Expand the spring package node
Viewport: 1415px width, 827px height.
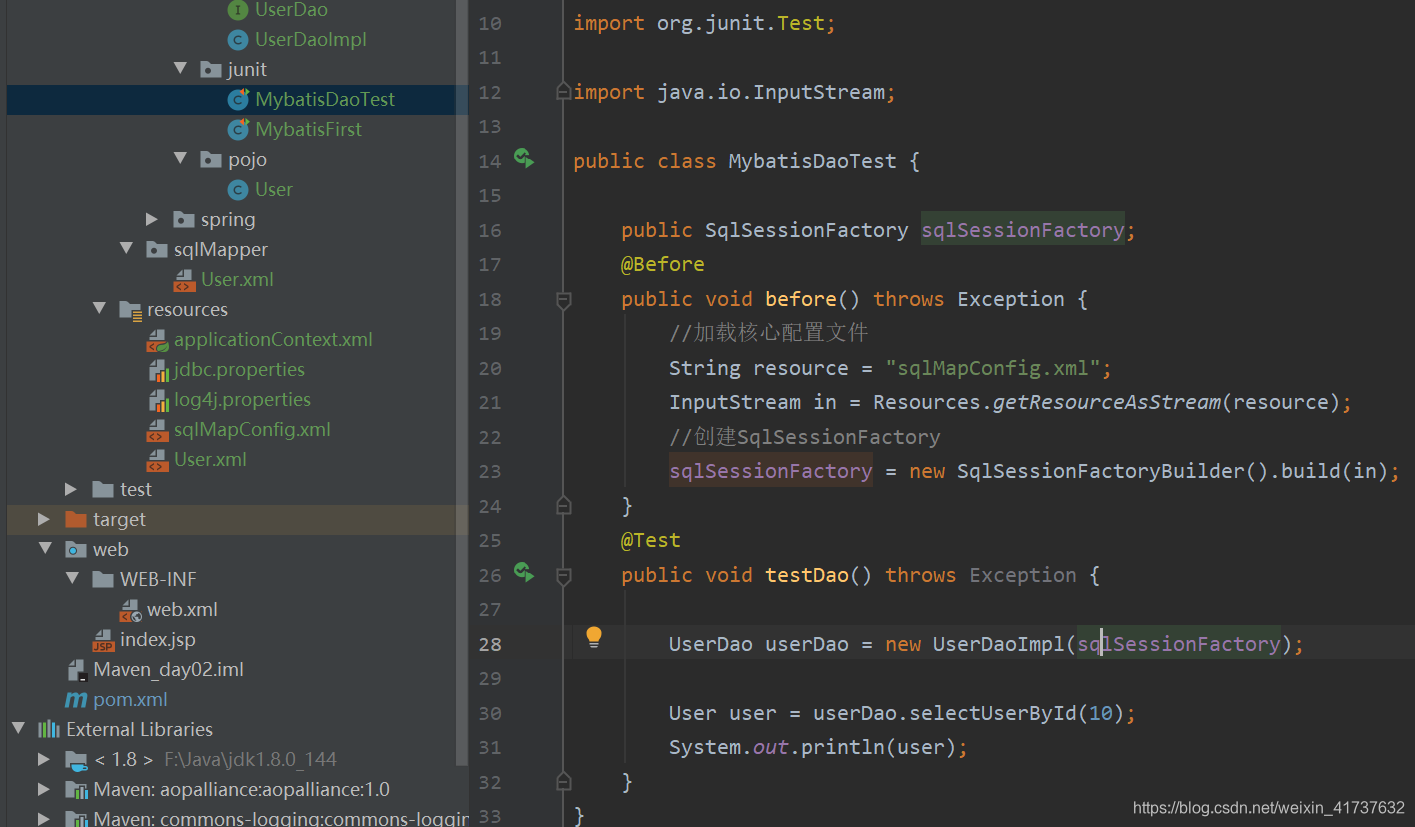coord(152,219)
